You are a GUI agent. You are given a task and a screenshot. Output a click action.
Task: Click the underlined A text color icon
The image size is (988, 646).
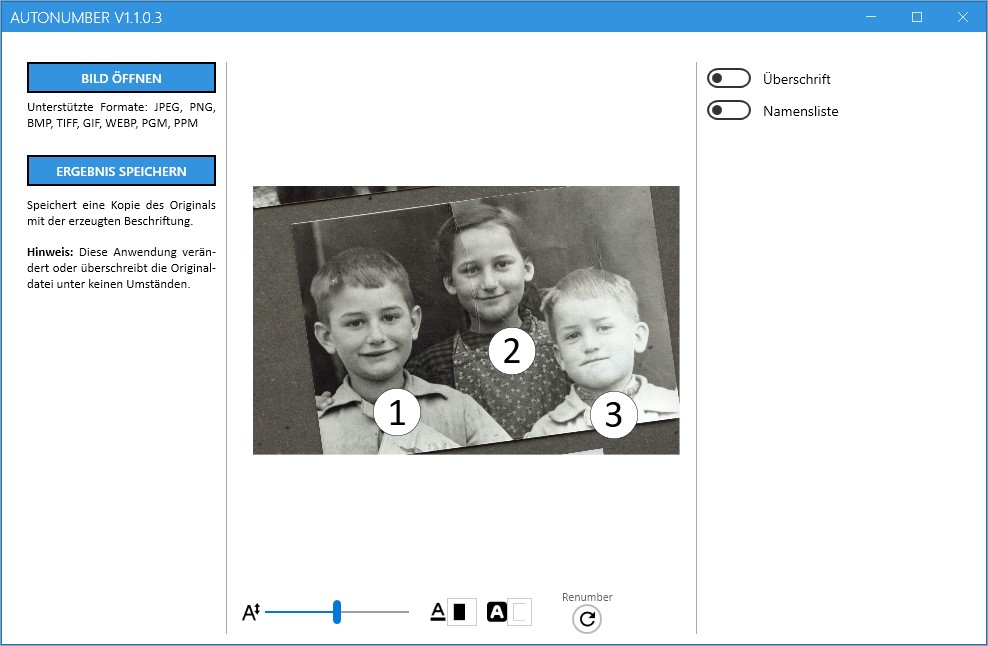pos(438,612)
